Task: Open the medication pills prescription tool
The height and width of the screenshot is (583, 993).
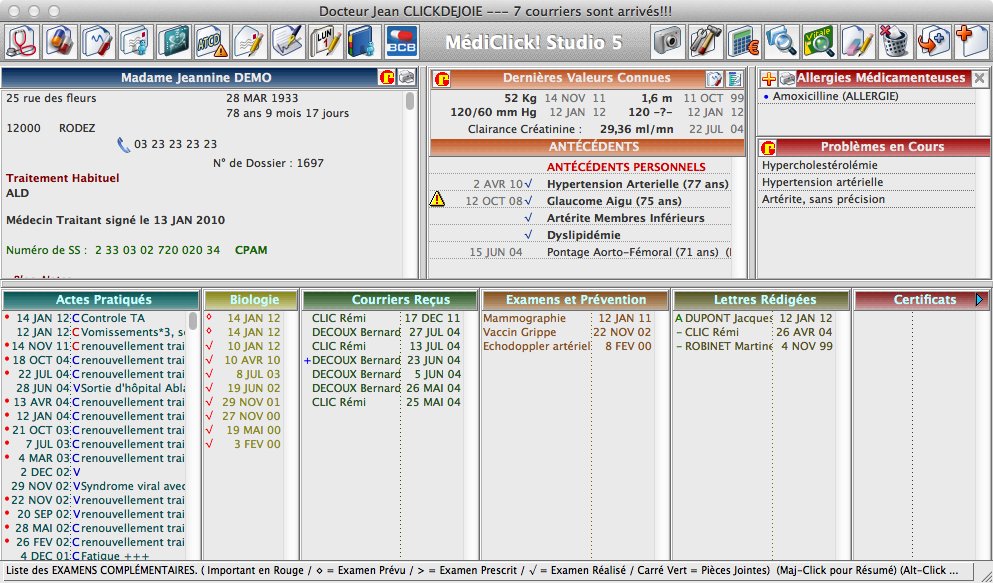Action: coord(61,42)
